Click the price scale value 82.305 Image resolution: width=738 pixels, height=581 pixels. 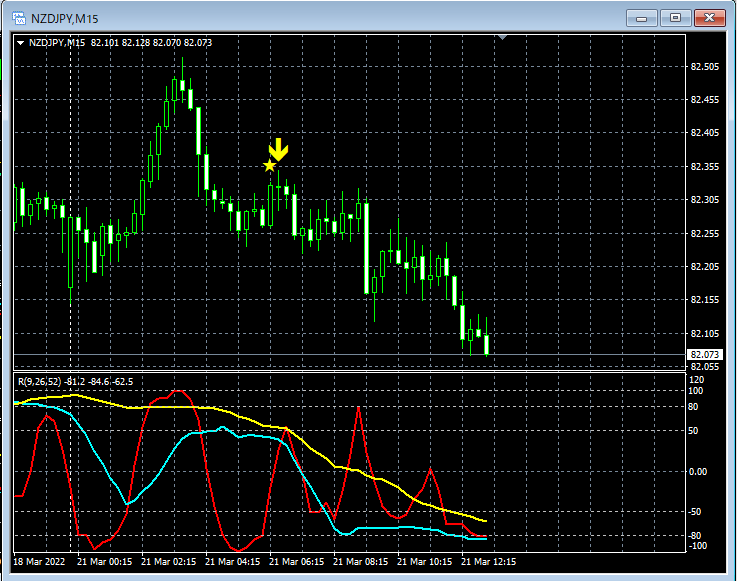(x=705, y=200)
